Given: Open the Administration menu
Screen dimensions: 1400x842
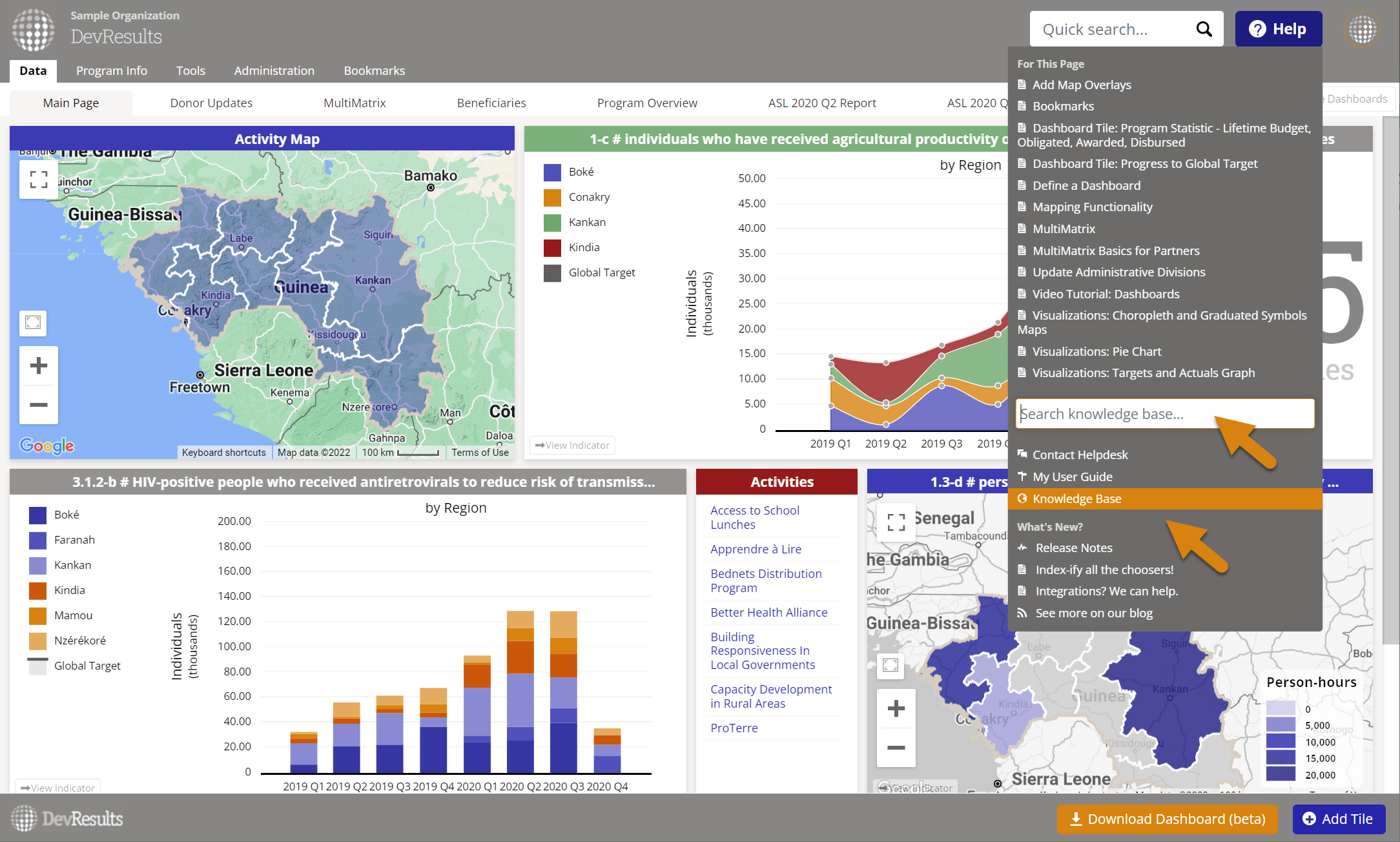Looking at the screenshot, I should tap(274, 70).
